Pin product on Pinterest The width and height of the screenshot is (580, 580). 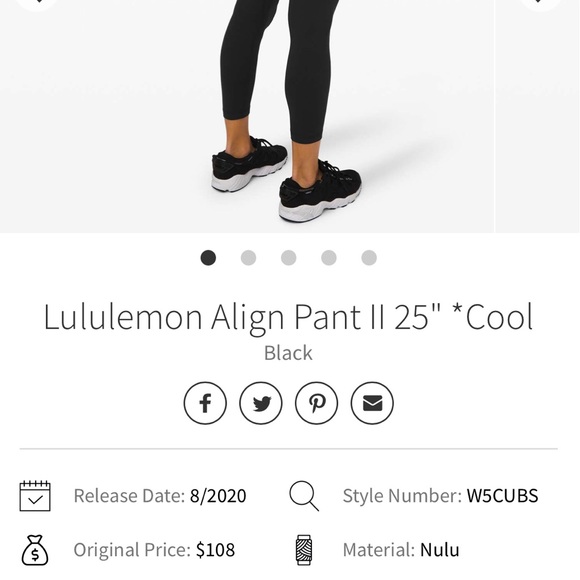click(x=316, y=403)
